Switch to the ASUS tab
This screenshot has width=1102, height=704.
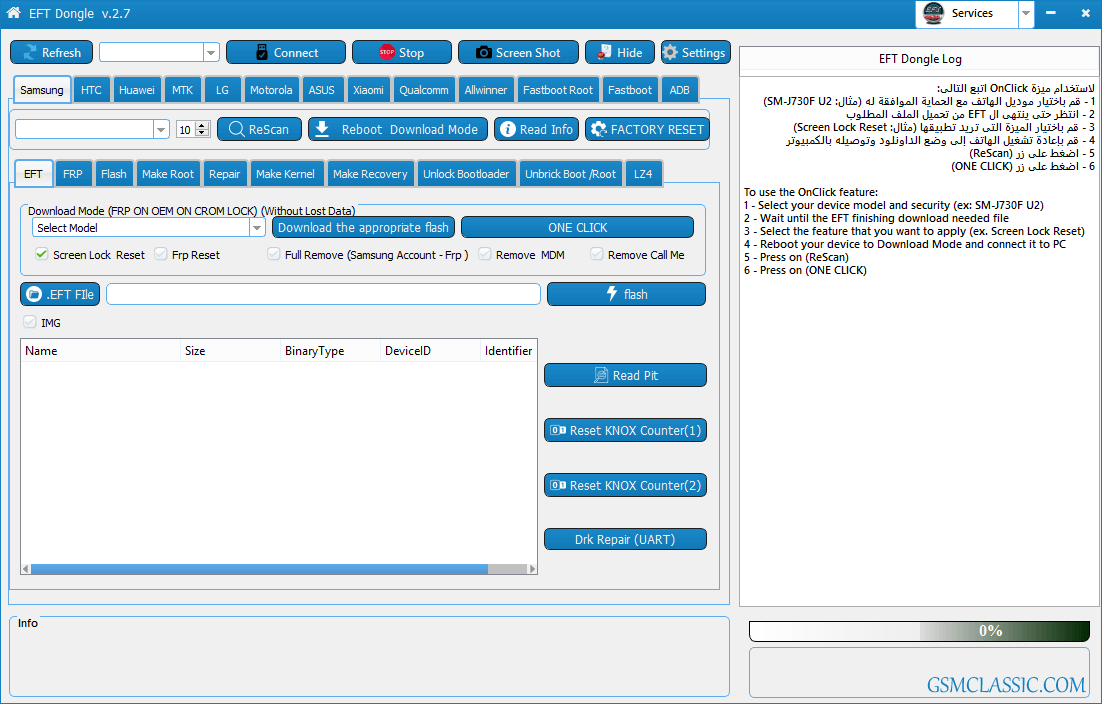point(322,90)
